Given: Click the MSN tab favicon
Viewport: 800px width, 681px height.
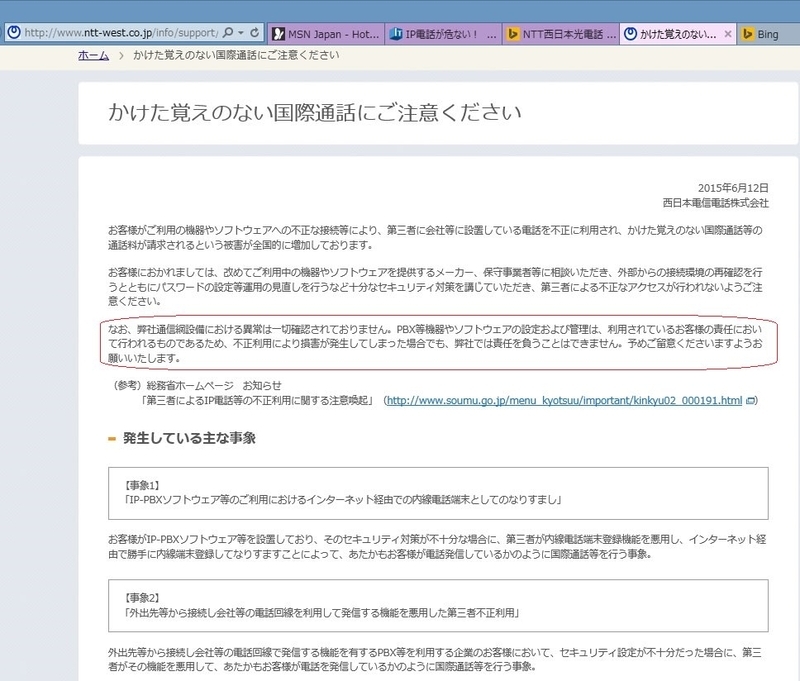Looking at the screenshot, I should click(x=278, y=34).
